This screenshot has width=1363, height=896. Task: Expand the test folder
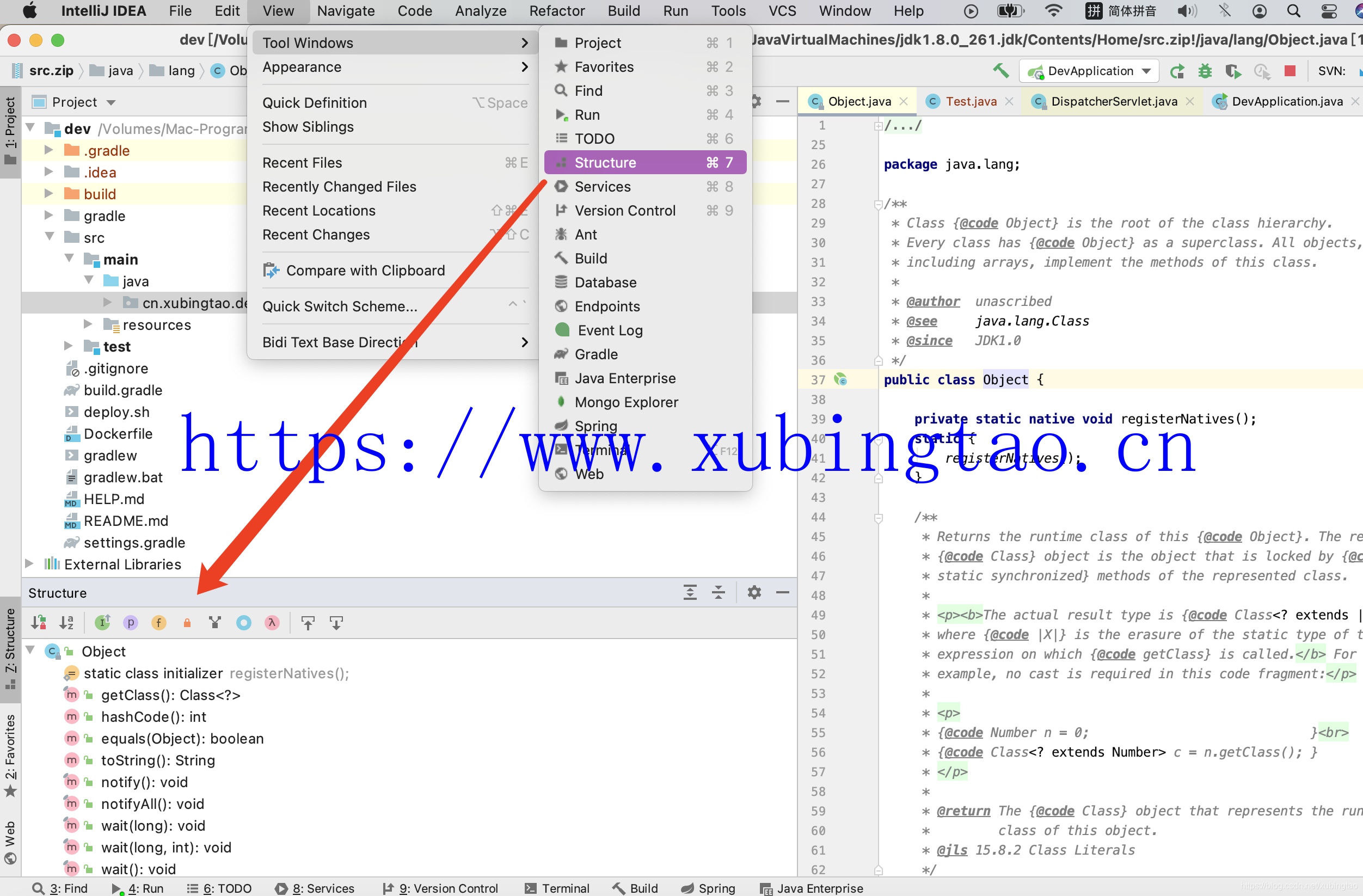pyautogui.click(x=68, y=346)
